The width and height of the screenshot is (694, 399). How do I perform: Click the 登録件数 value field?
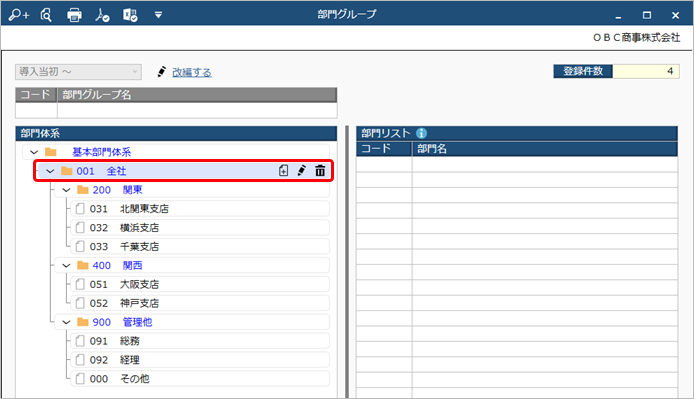(646, 71)
